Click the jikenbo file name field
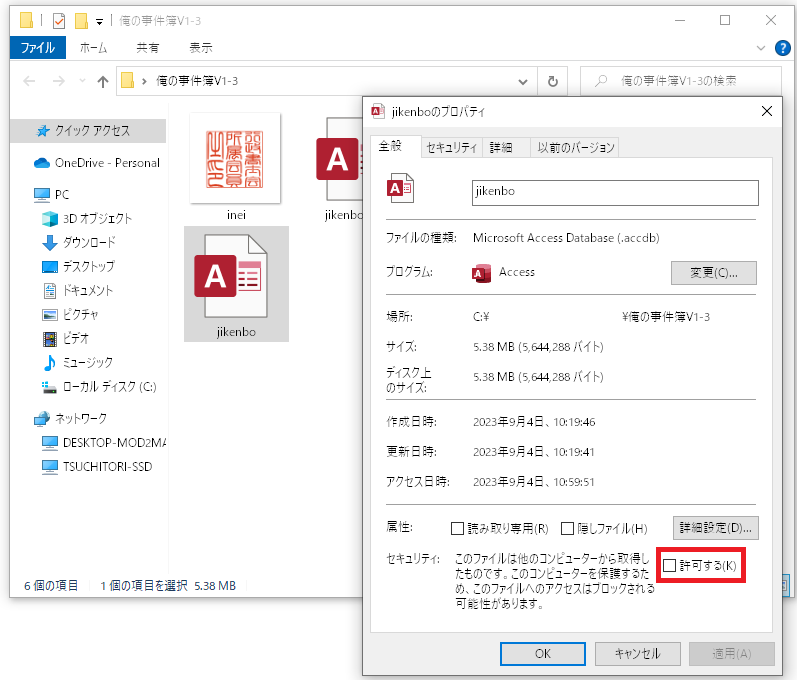The height and width of the screenshot is (680, 797). [614, 192]
